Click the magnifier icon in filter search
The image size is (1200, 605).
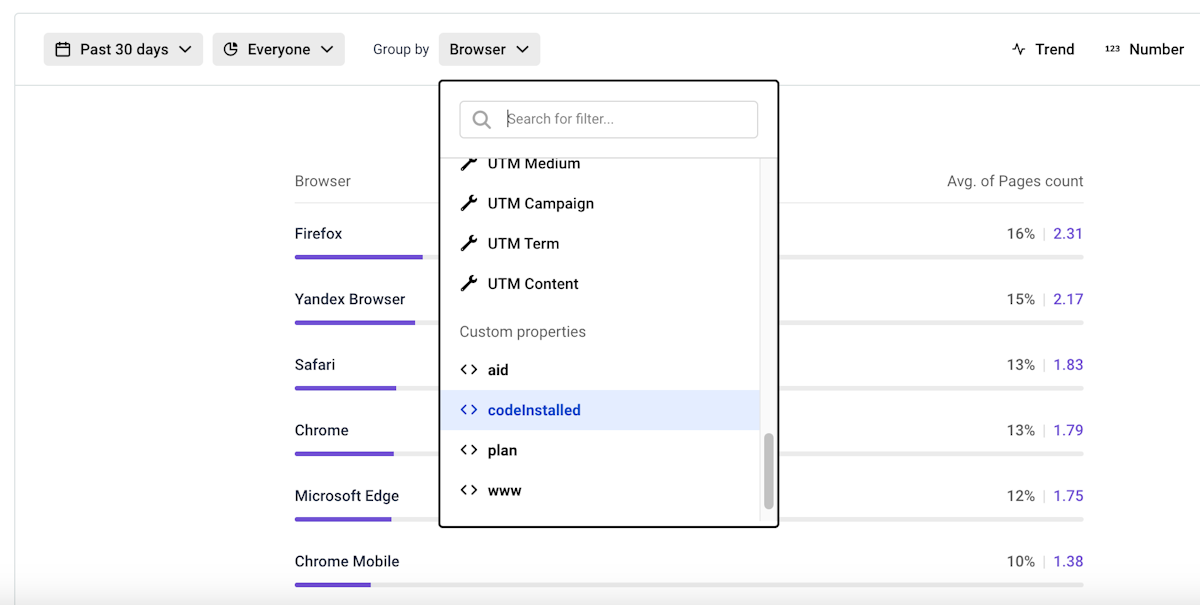(x=482, y=120)
